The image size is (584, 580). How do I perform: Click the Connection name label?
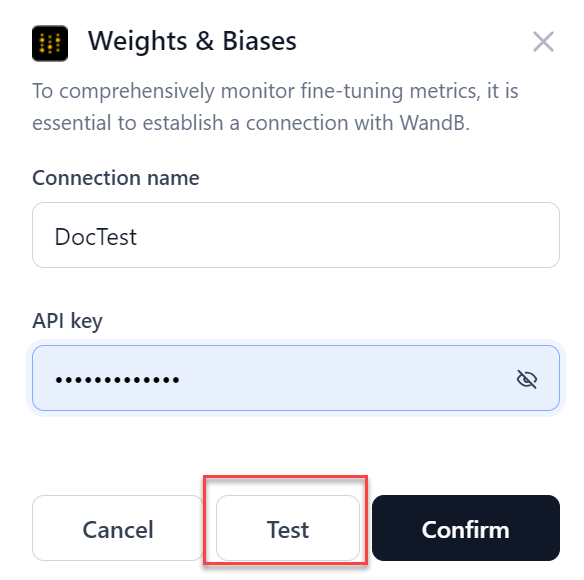point(116,178)
